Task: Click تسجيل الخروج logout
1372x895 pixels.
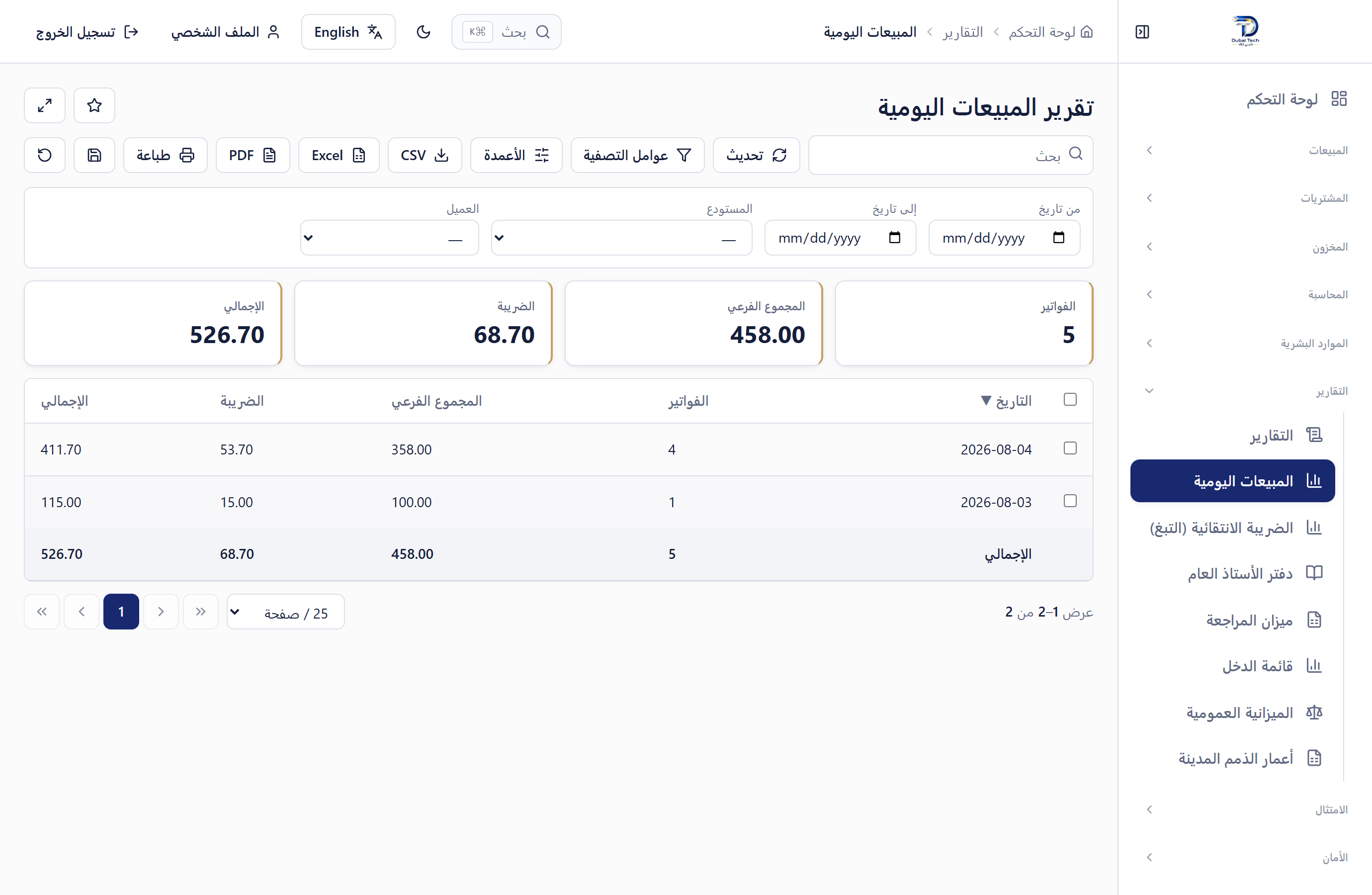Action: coord(87,32)
